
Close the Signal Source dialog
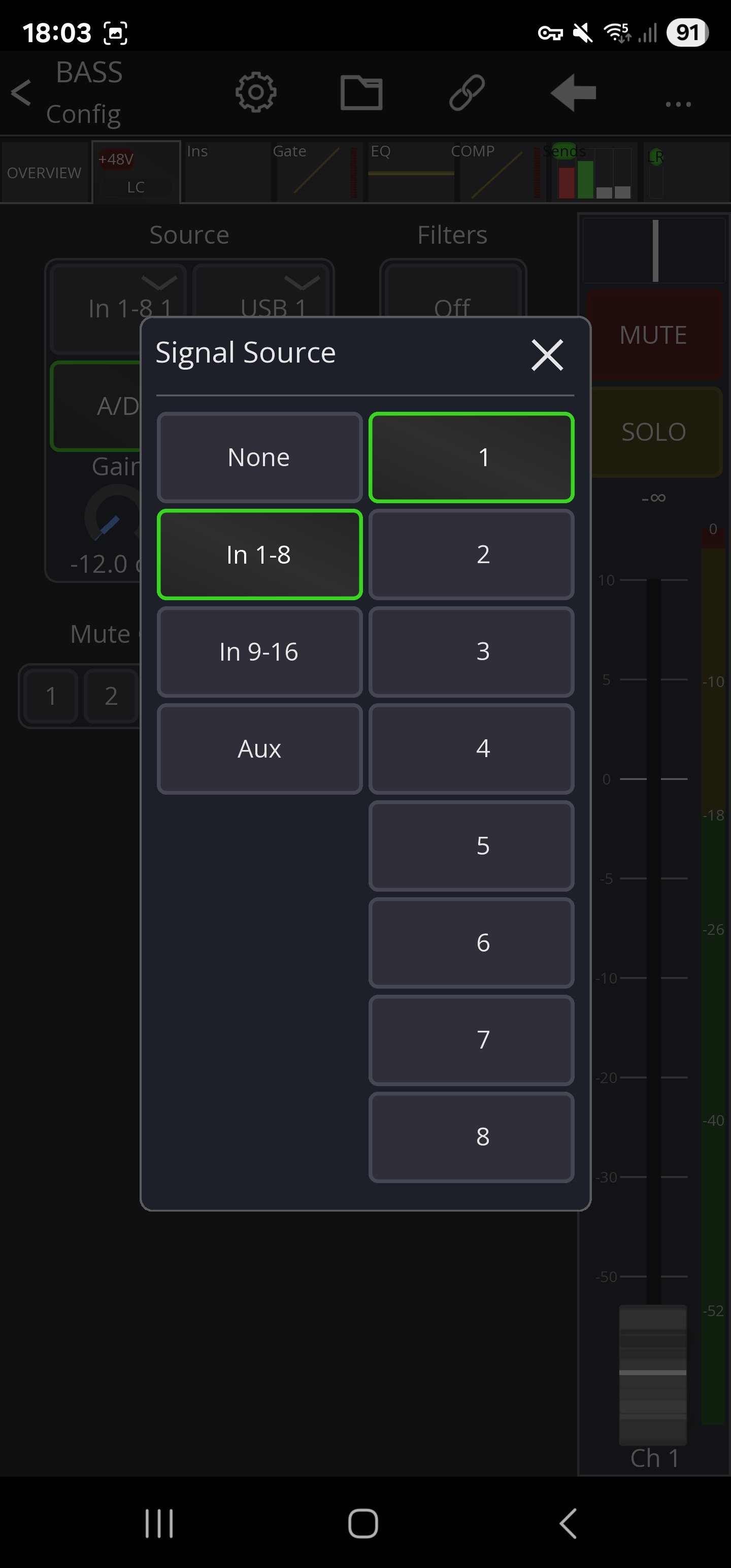point(547,355)
